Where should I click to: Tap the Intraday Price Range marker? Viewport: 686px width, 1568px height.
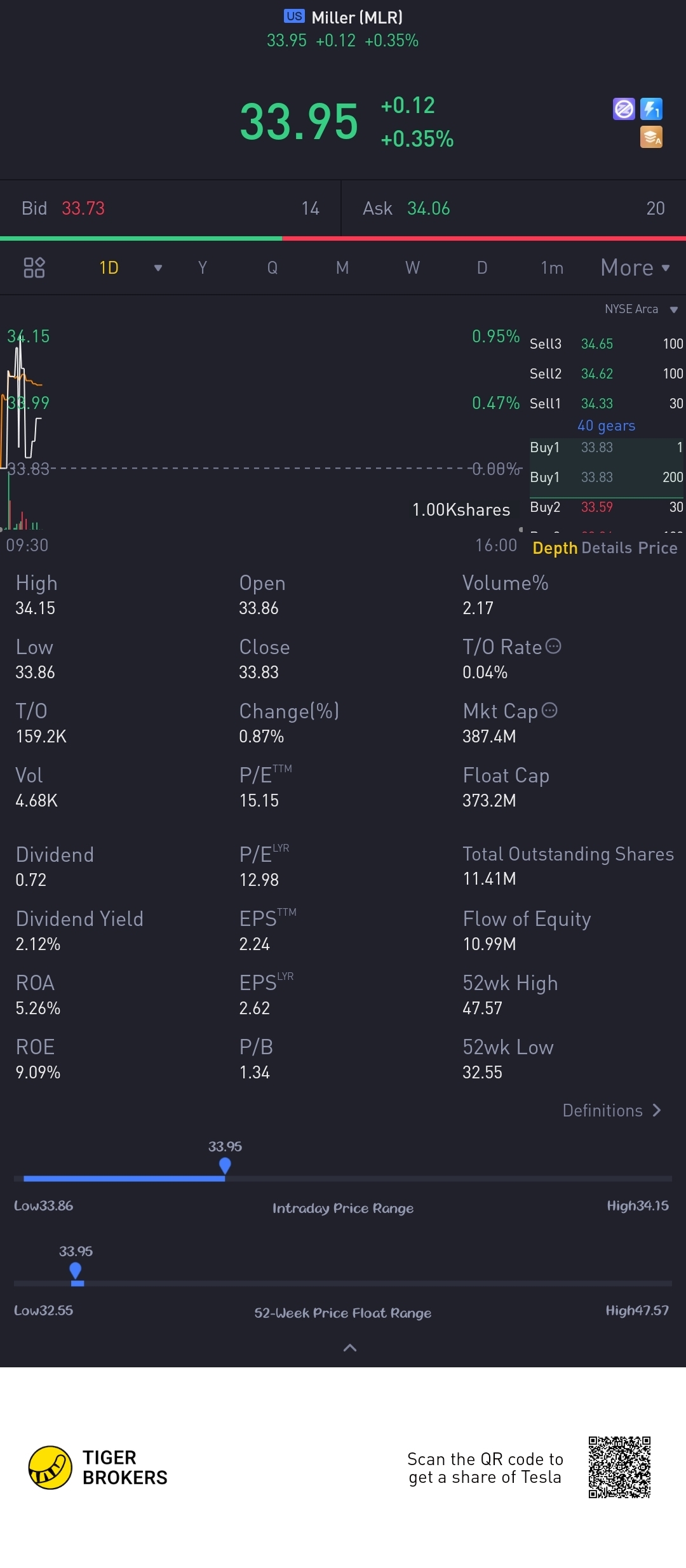tap(225, 1165)
